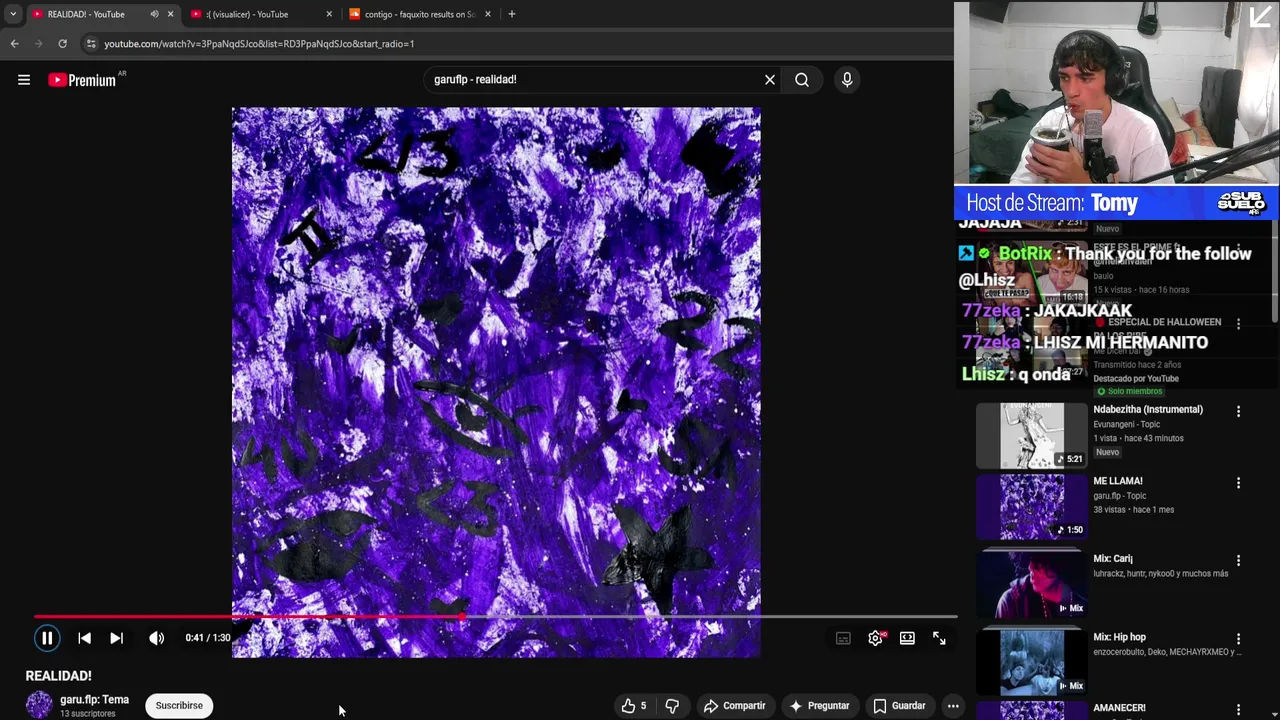Screen dimensions: 1280x720
Task: Go to YouTube Premium home logo
Action: pyautogui.click(x=82, y=80)
